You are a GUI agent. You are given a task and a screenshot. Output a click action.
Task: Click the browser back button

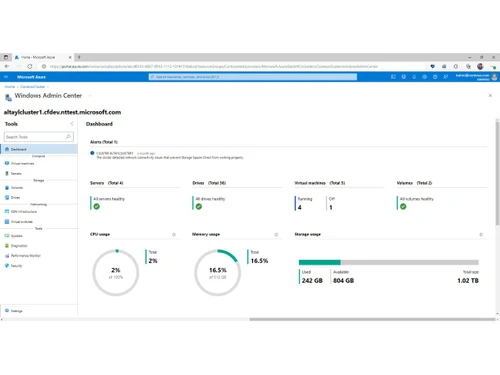coord(7,66)
